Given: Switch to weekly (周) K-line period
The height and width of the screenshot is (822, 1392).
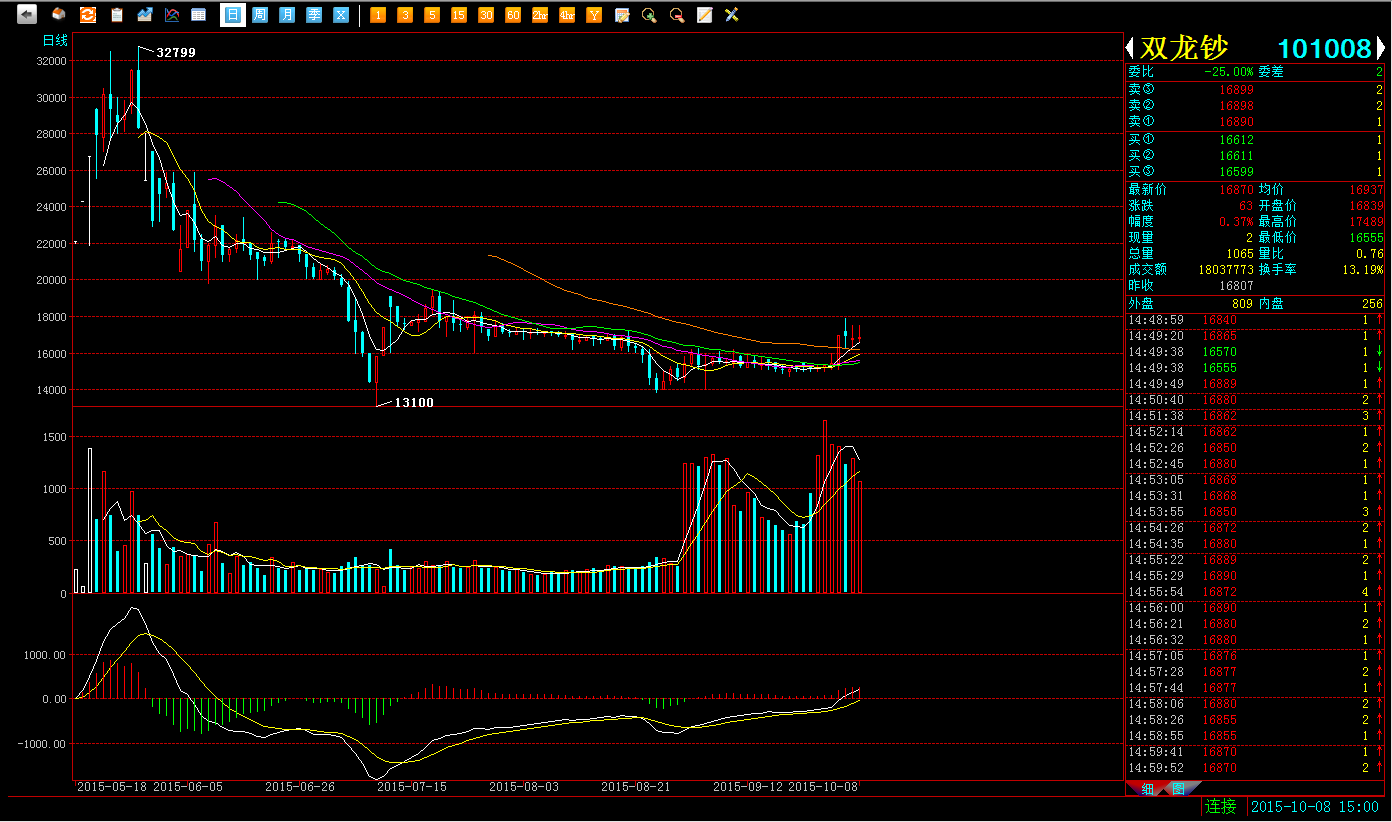Looking at the screenshot, I should click(x=260, y=15).
